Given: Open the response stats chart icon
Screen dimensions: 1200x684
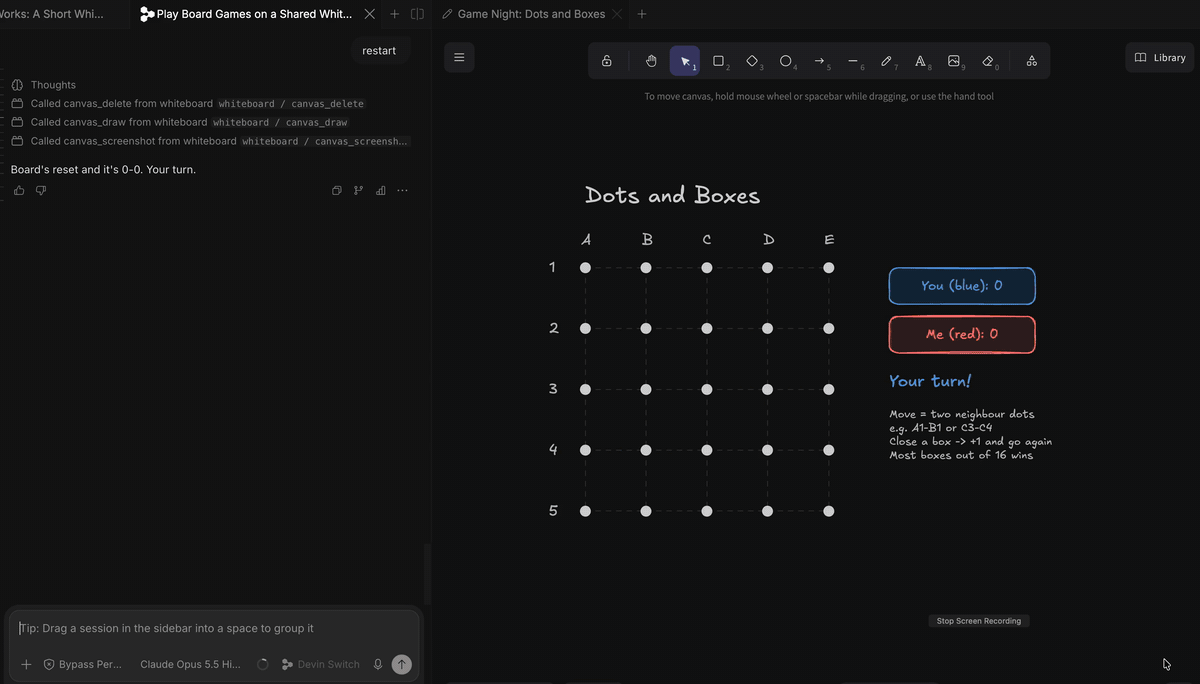Looking at the screenshot, I should point(380,190).
